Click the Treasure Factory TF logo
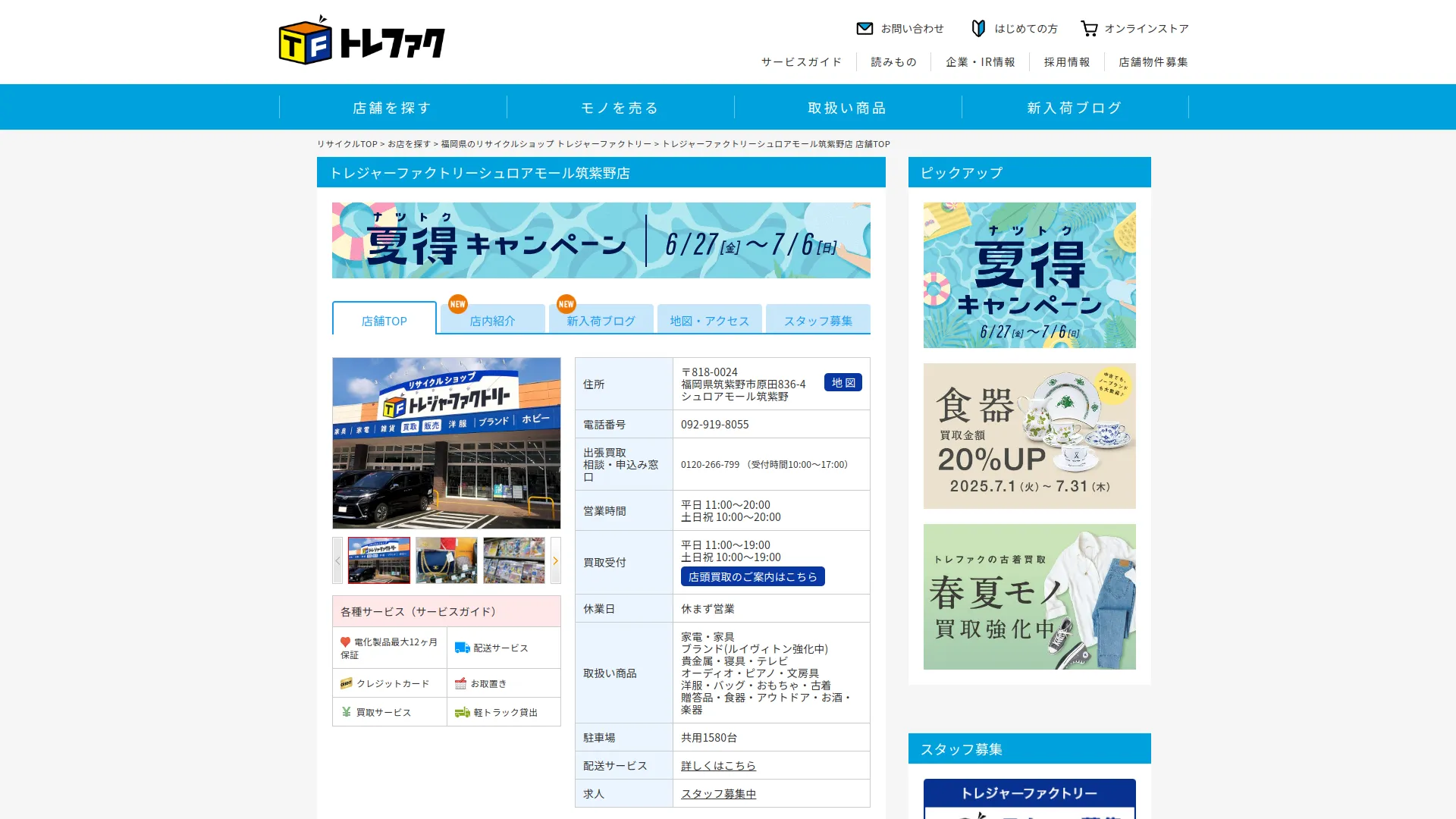The image size is (1456, 819). (x=362, y=40)
